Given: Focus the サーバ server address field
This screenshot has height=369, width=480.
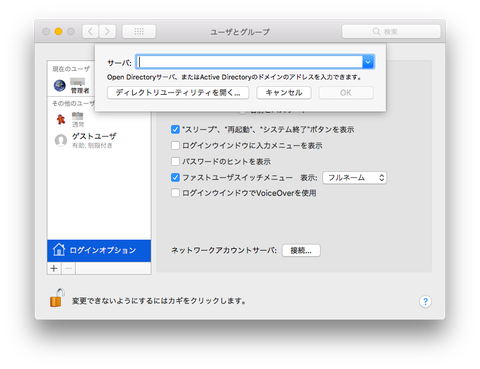Looking at the screenshot, I should (249, 62).
